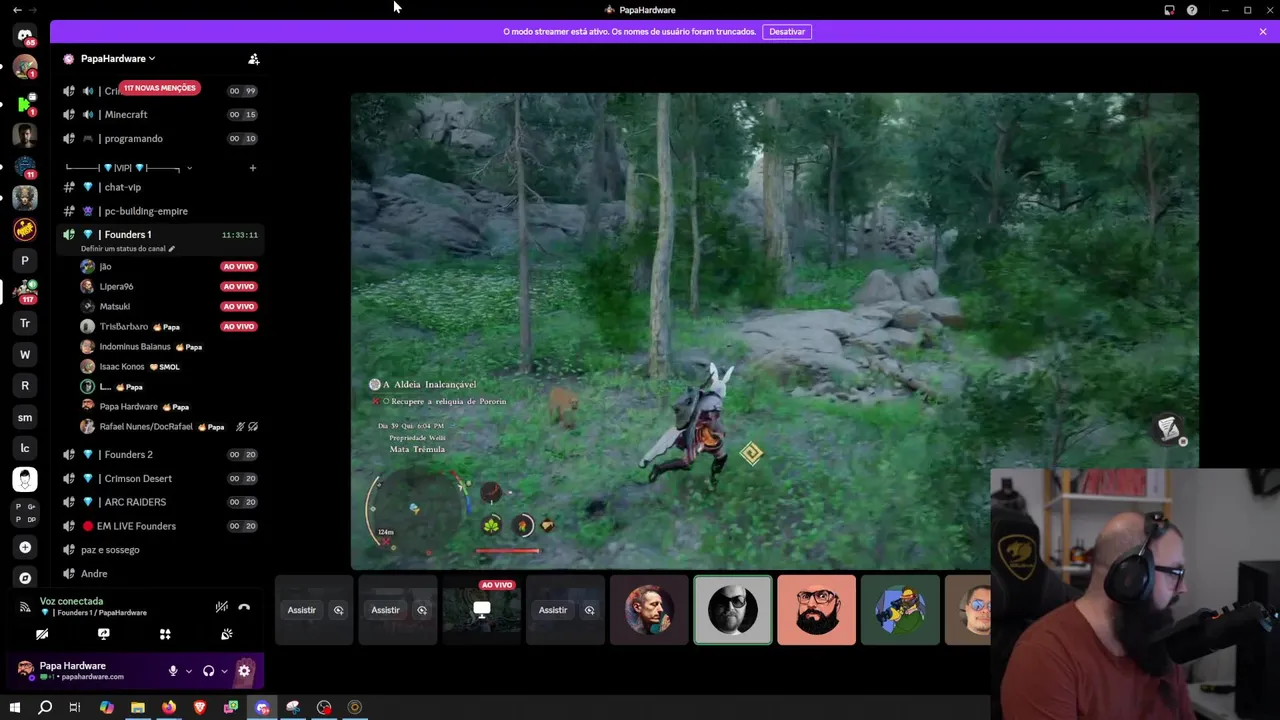Open server with 117 badge in sidebar
Viewport: 1280px width, 720px height.
pyautogui.click(x=25, y=291)
